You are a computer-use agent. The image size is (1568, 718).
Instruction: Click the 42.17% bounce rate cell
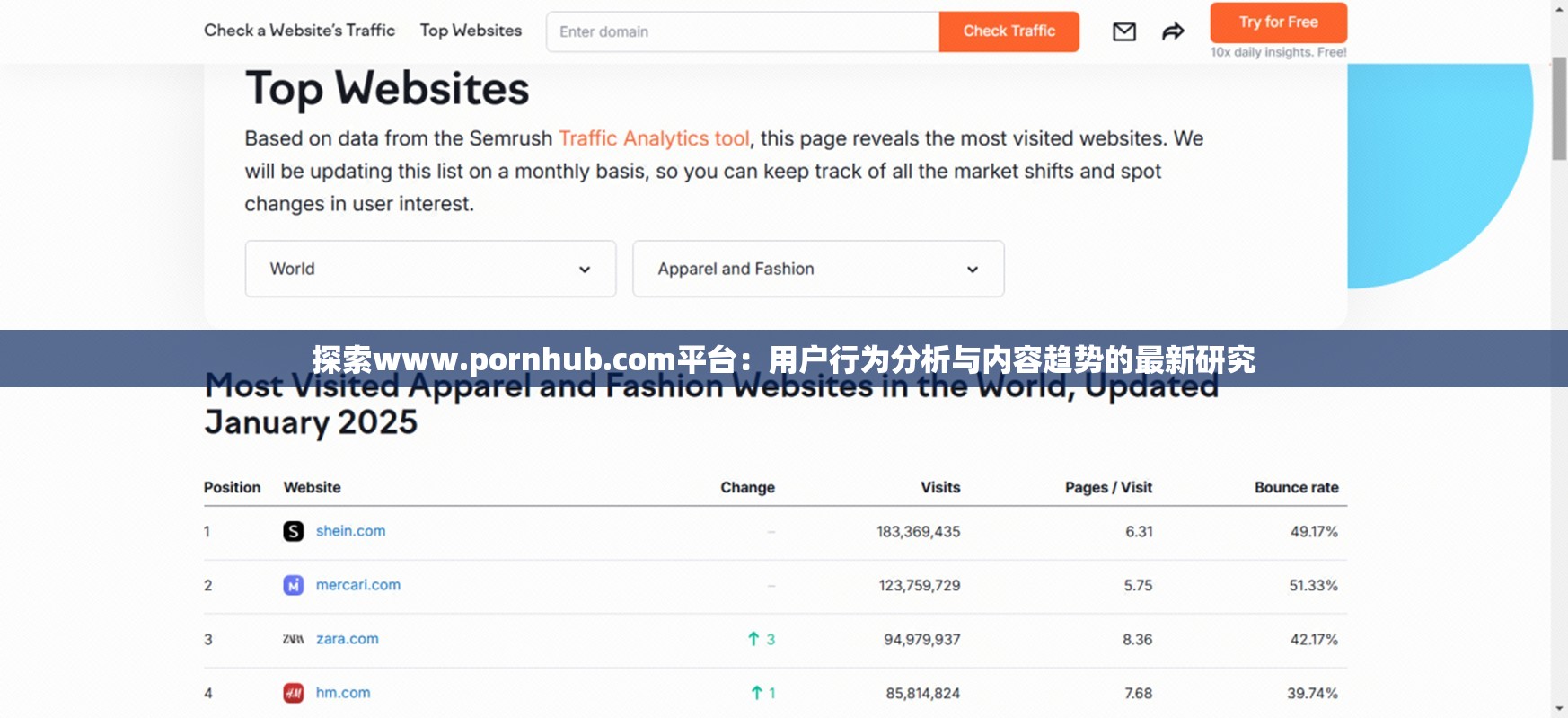(1314, 640)
